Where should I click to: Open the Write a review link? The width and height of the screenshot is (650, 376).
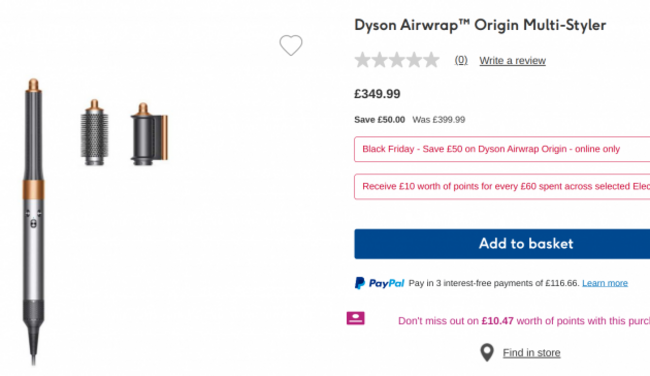[x=512, y=61]
